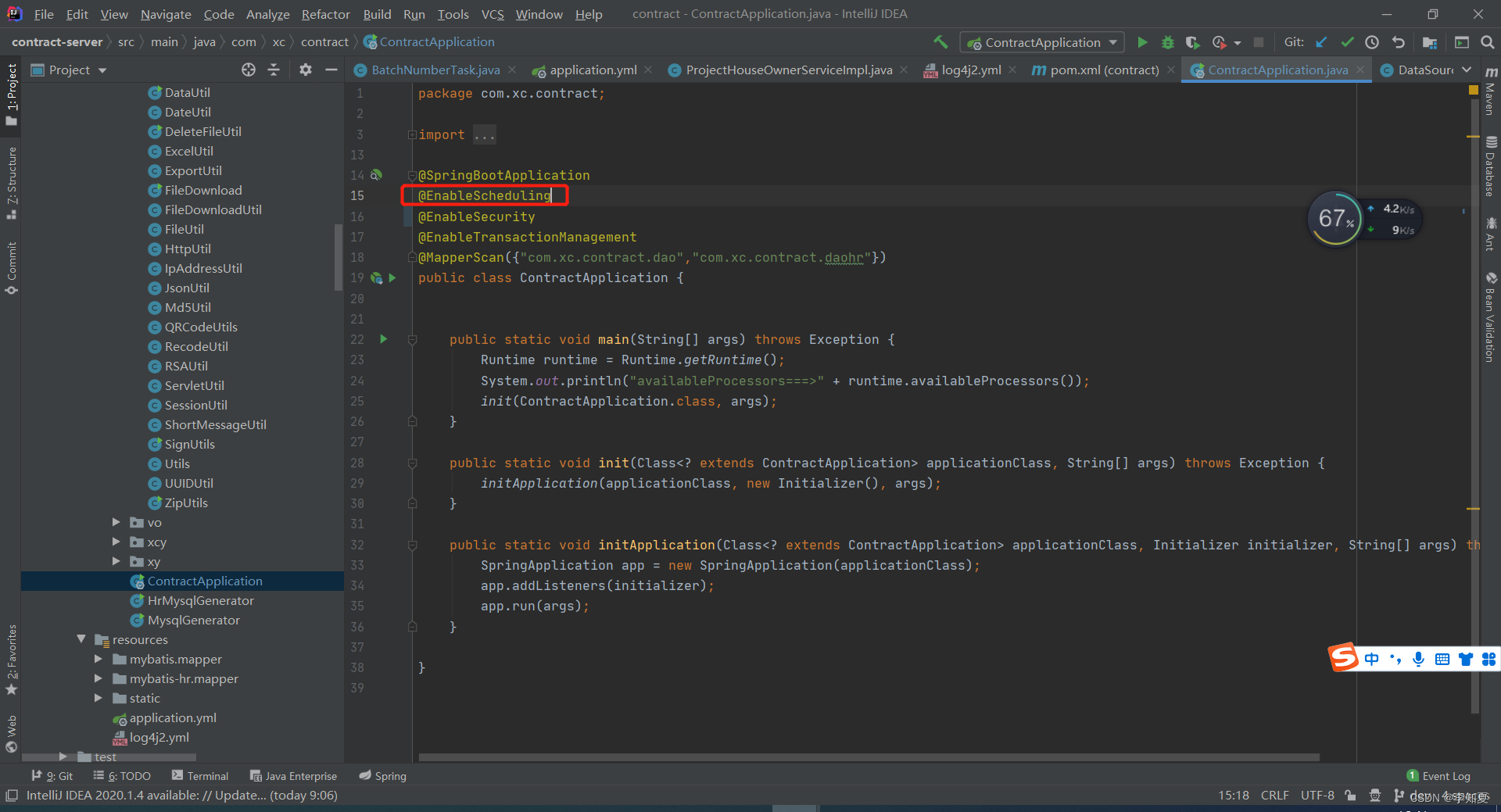Rollback changes with the Git revert arrow
The image size is (1501, 812).
[x=1399, y=42]
